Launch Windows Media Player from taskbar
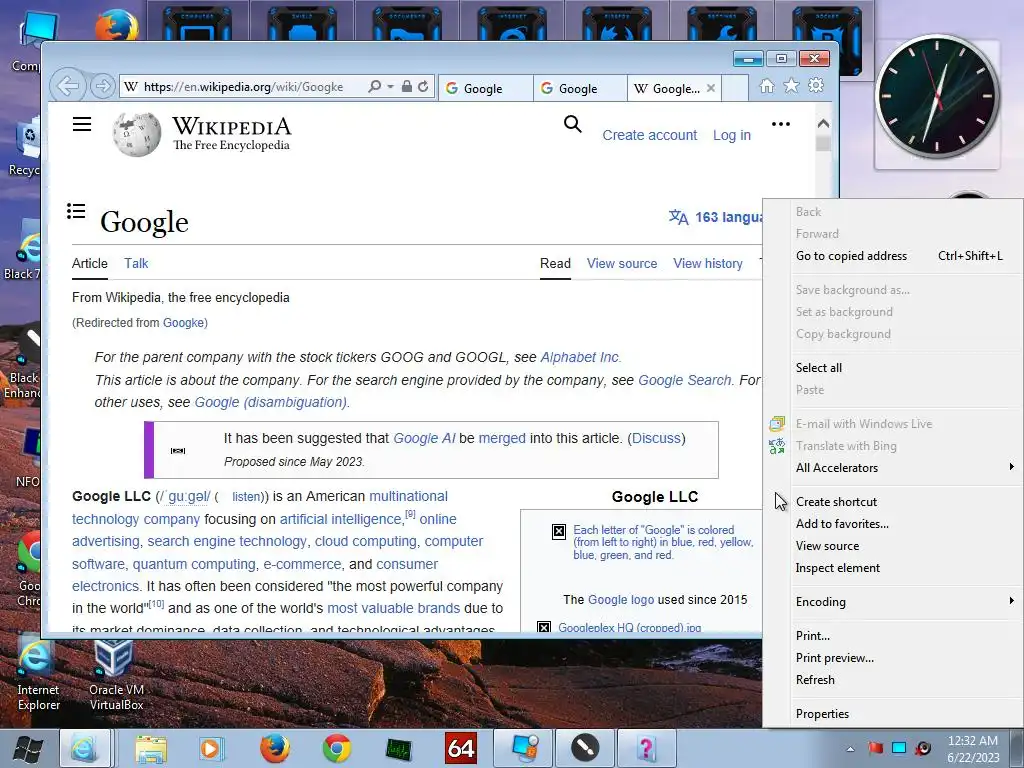The width and height of the screenshot is (1024, 768). 212,748
